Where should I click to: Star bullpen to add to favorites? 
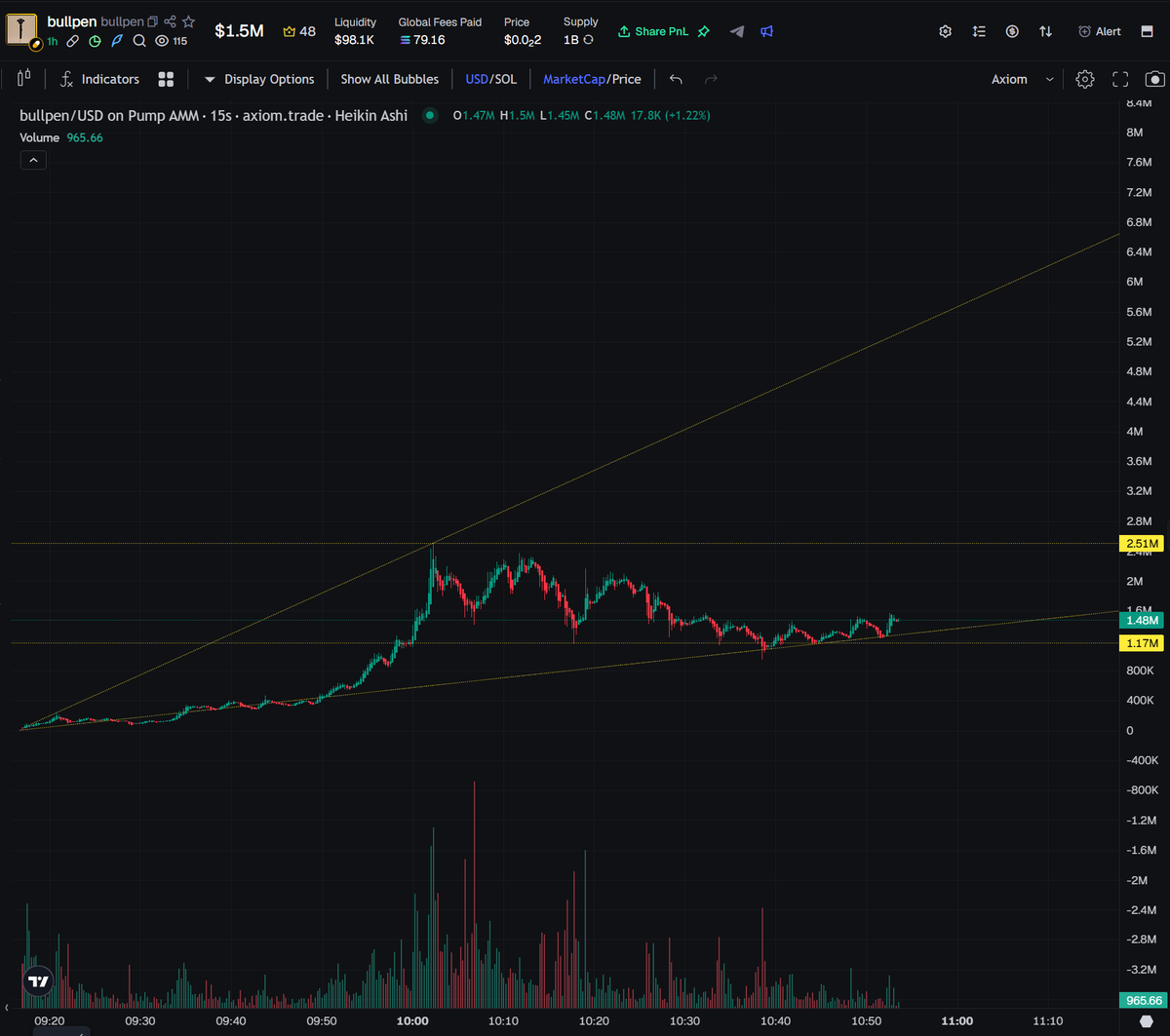(189, 21)
